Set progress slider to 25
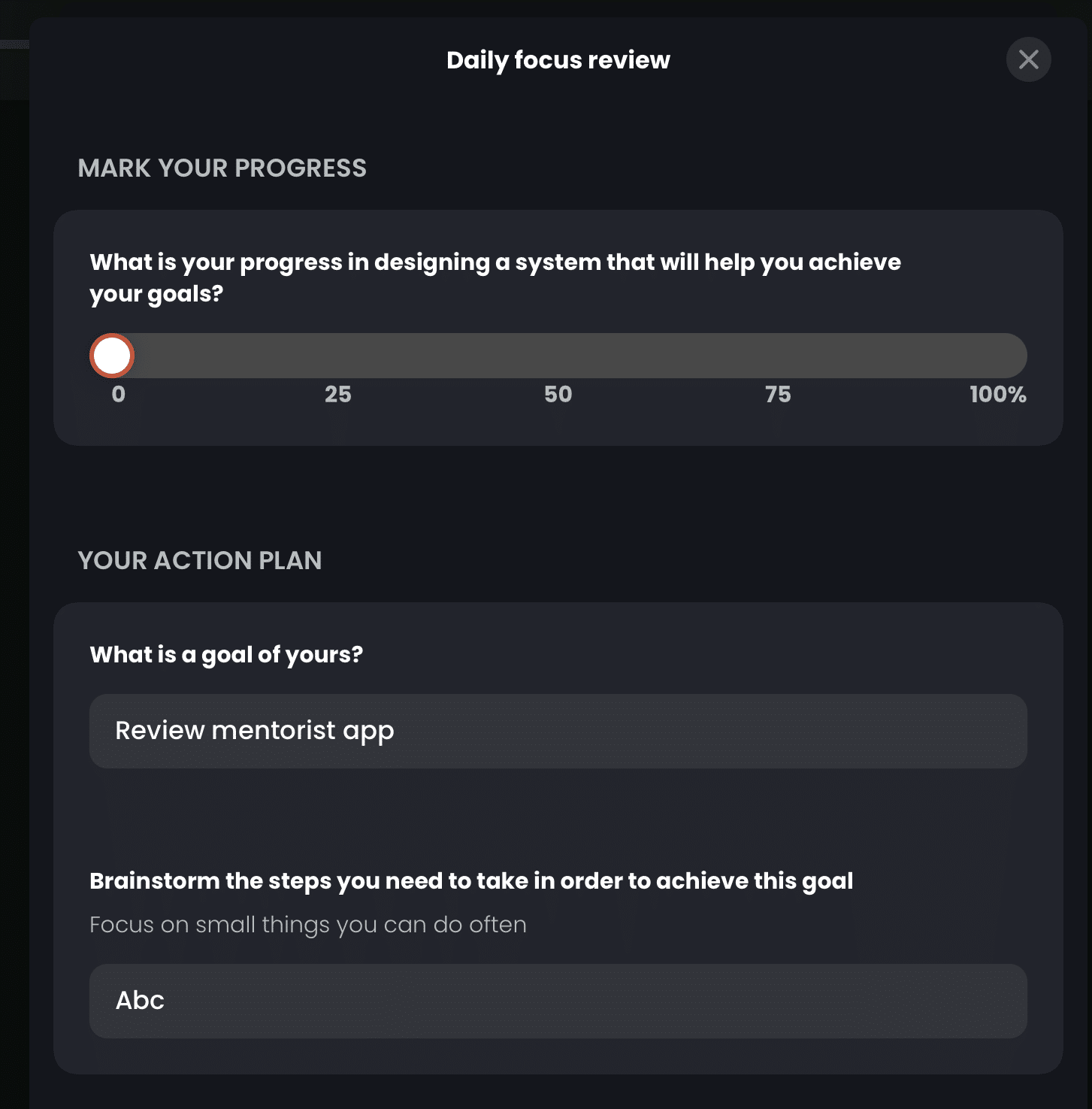This screenshot has height=1109, width=1092. click(x=338, y=356)
